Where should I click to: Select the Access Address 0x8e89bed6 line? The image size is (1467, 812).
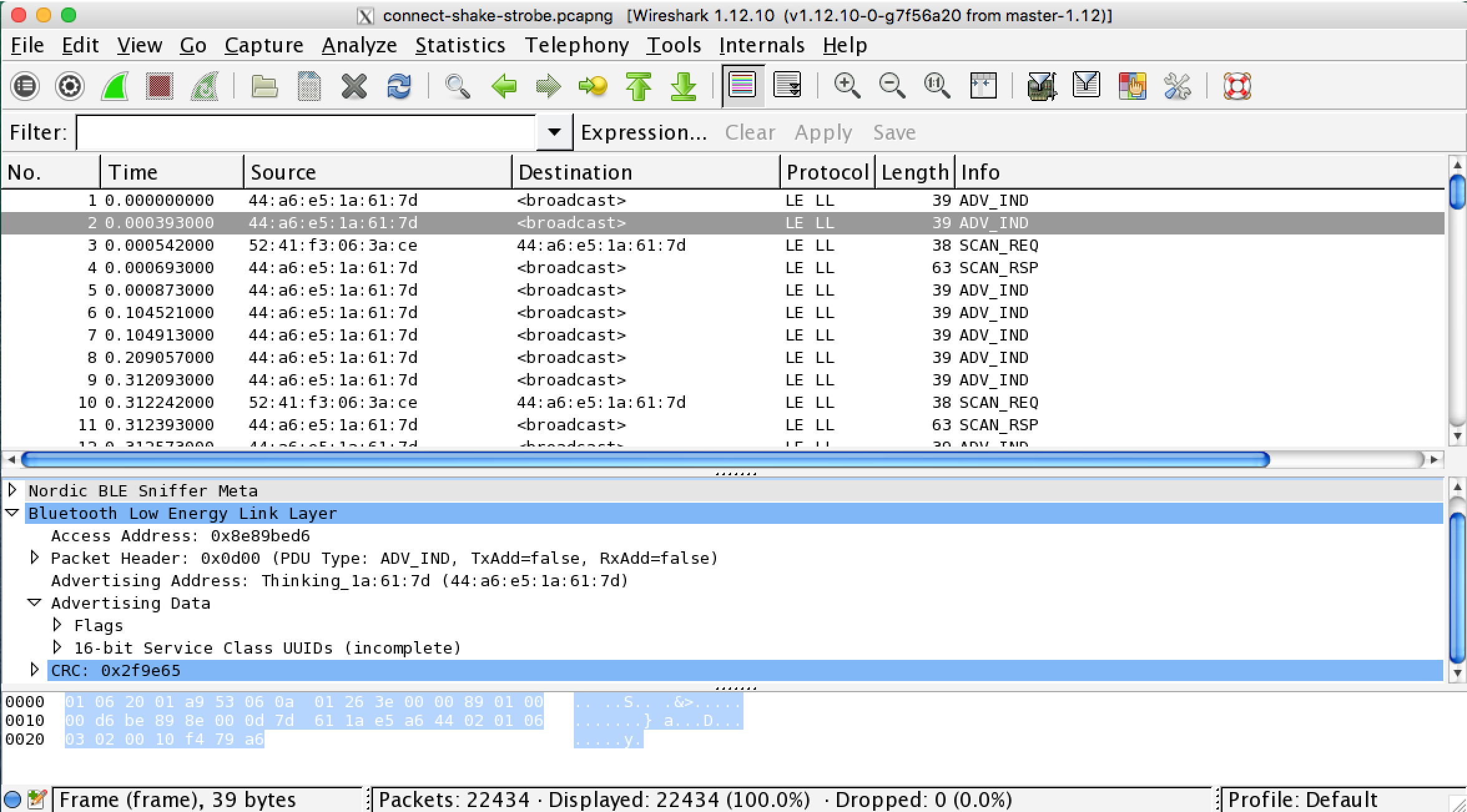tap(181, 536)
